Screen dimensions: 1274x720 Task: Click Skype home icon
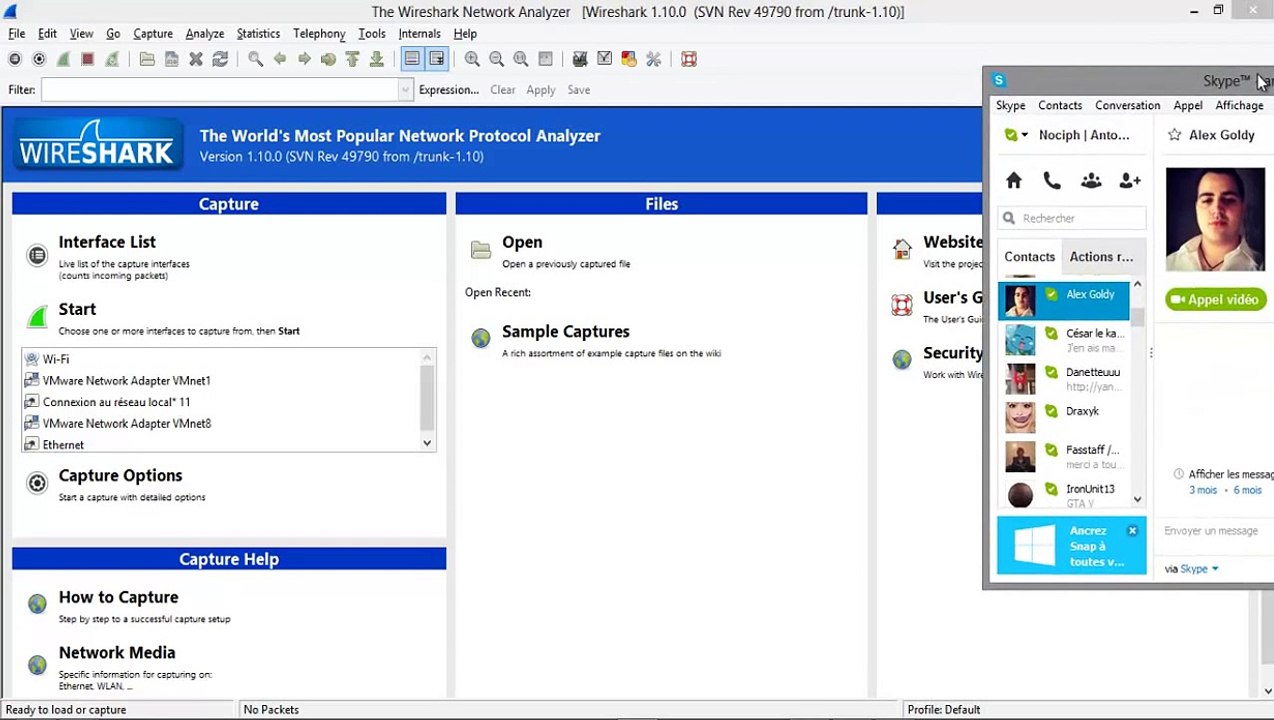click(1014, 181)
